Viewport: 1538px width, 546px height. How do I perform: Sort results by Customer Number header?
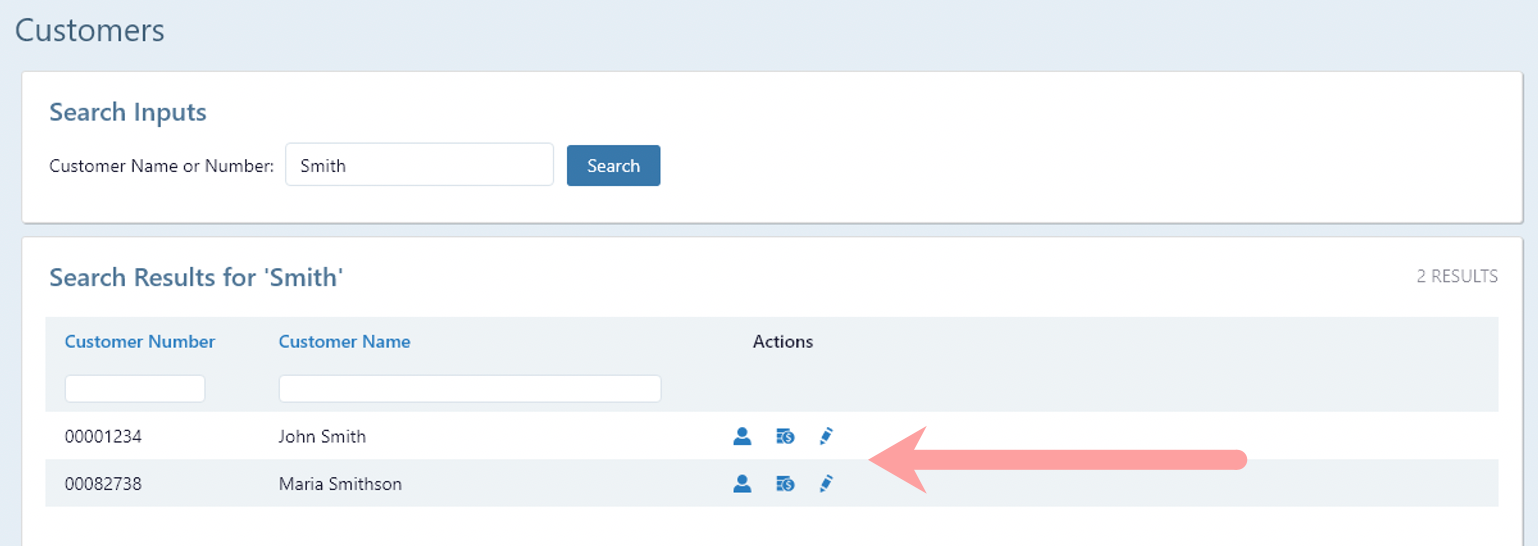[x=140, y=342]
